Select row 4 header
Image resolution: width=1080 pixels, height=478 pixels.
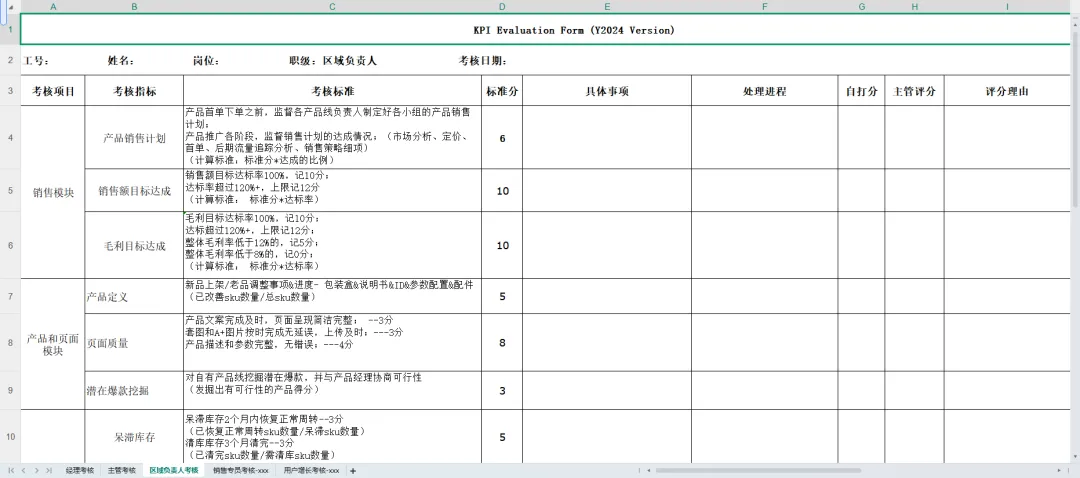click(10, 137)
